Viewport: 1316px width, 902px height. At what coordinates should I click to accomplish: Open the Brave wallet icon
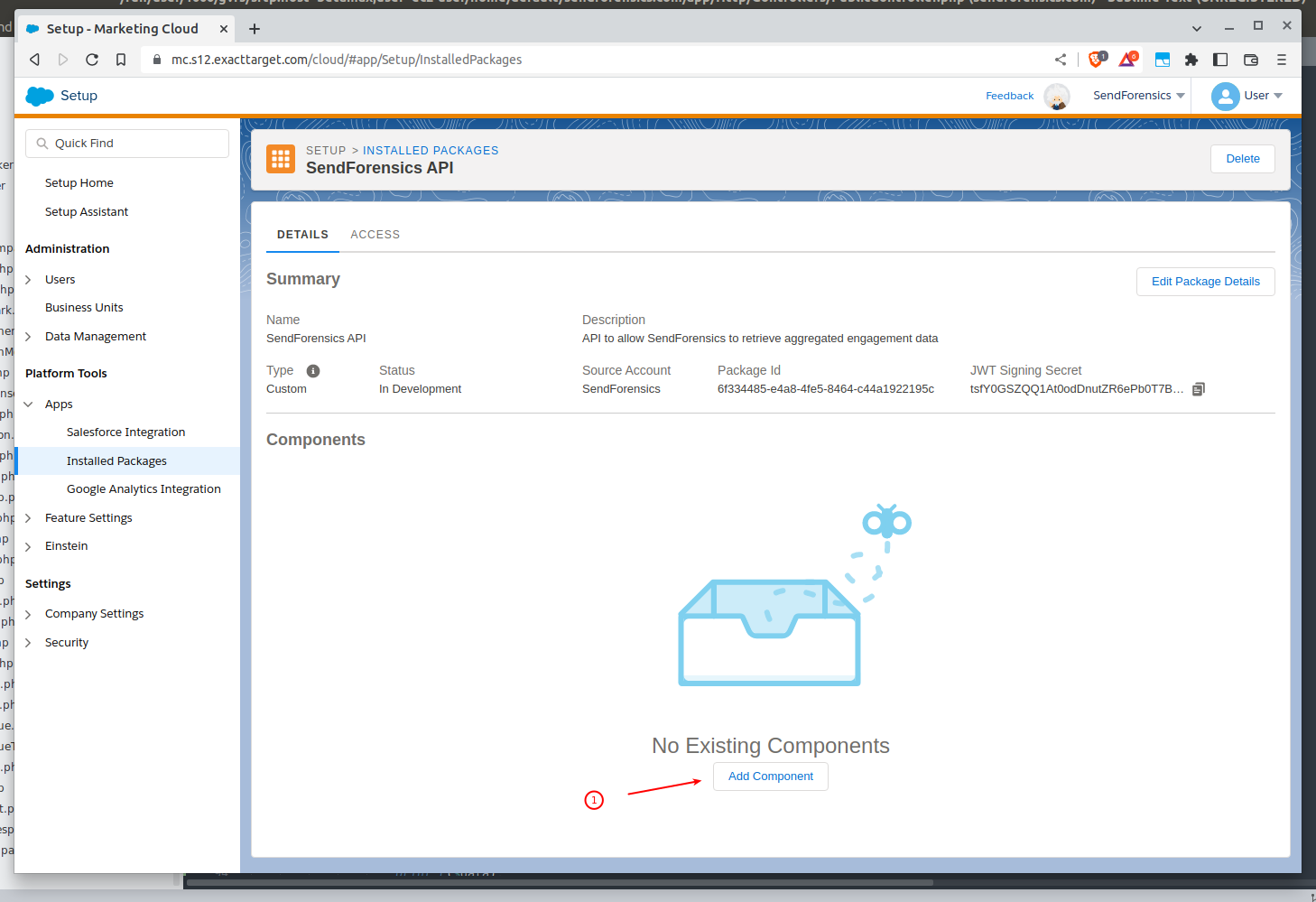tap(1251, 60)
